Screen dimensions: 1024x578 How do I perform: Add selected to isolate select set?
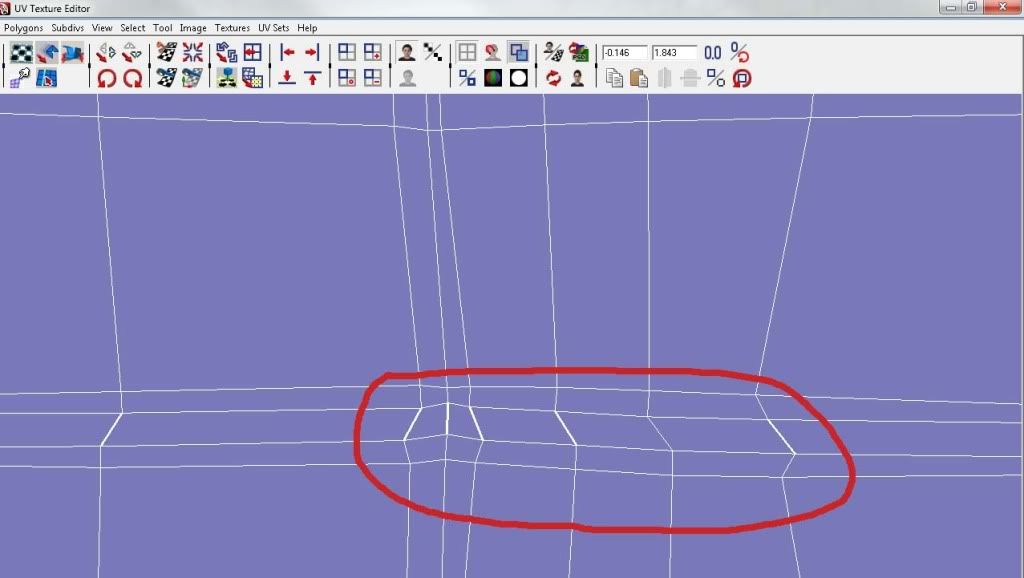pyautogui.click(x=372, y=52)
